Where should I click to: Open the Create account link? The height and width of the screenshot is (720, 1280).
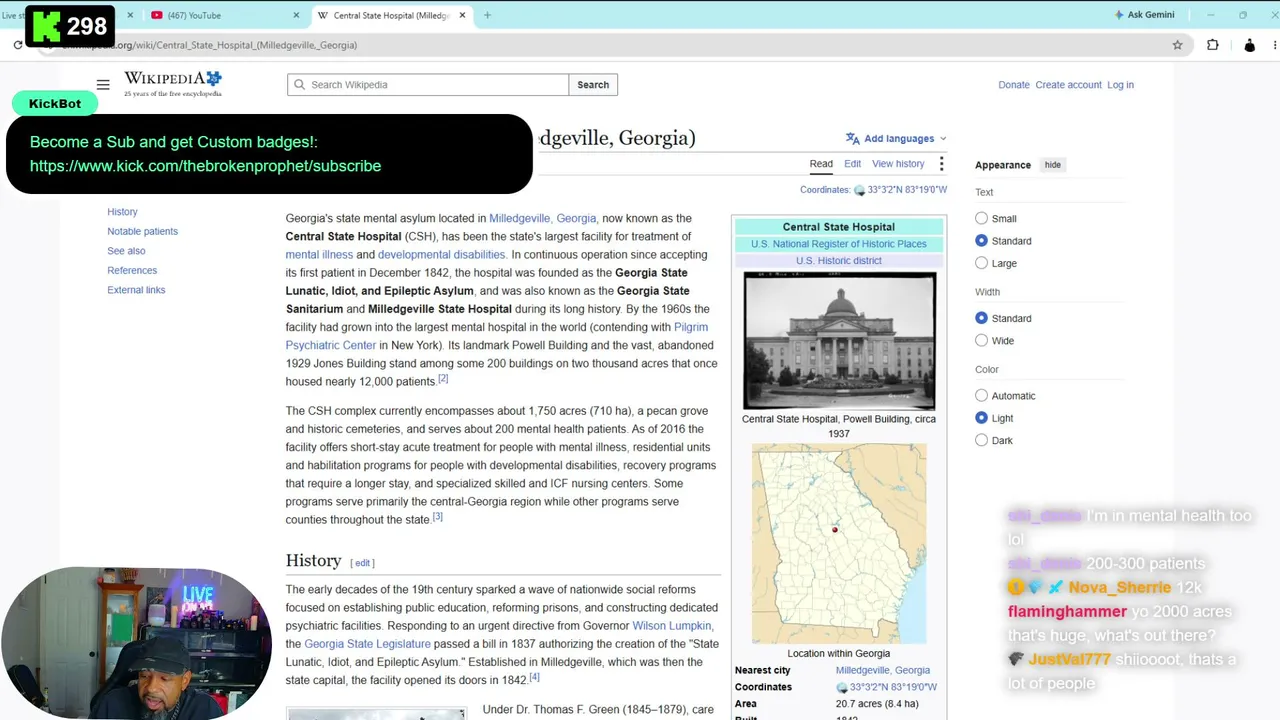tap(1068, 85)
